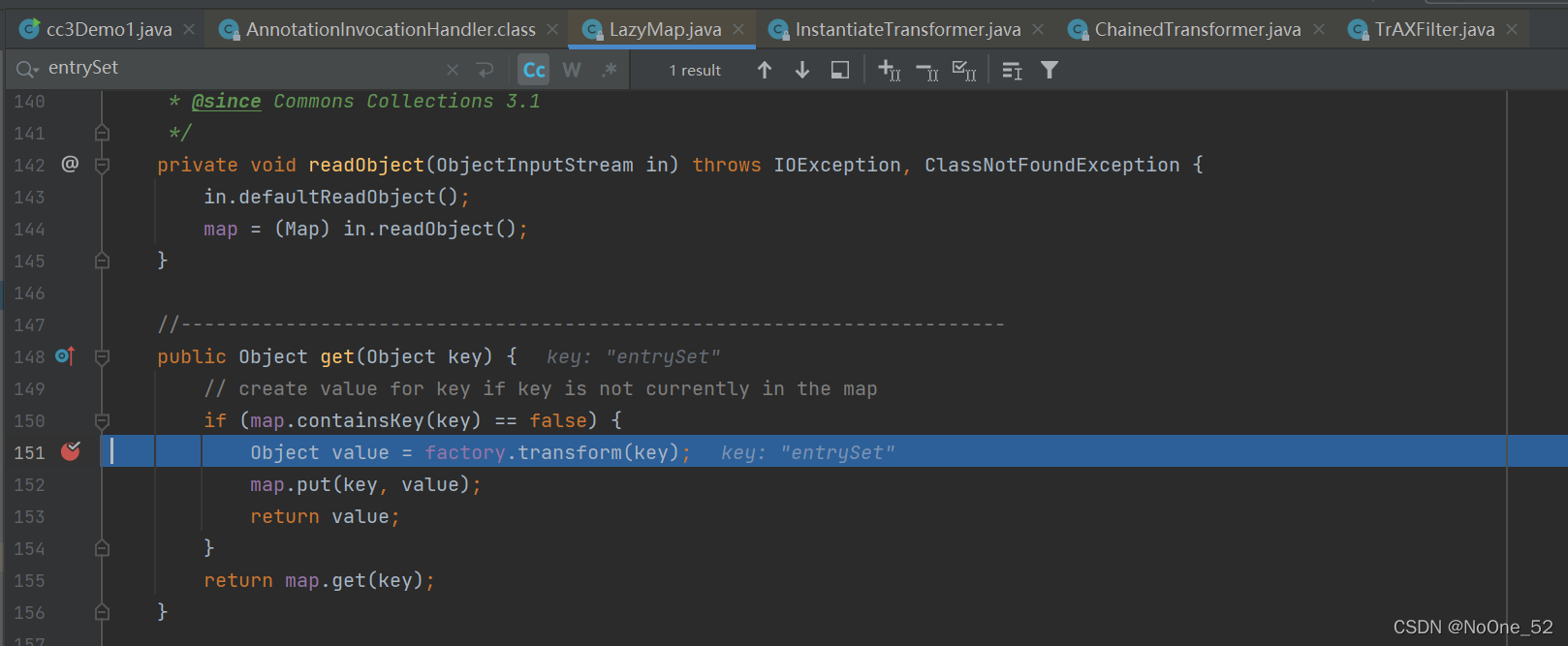Click 'ObjectInputStream' parameter type
This screenshot has height=646, width=1568.
point(535,165)
